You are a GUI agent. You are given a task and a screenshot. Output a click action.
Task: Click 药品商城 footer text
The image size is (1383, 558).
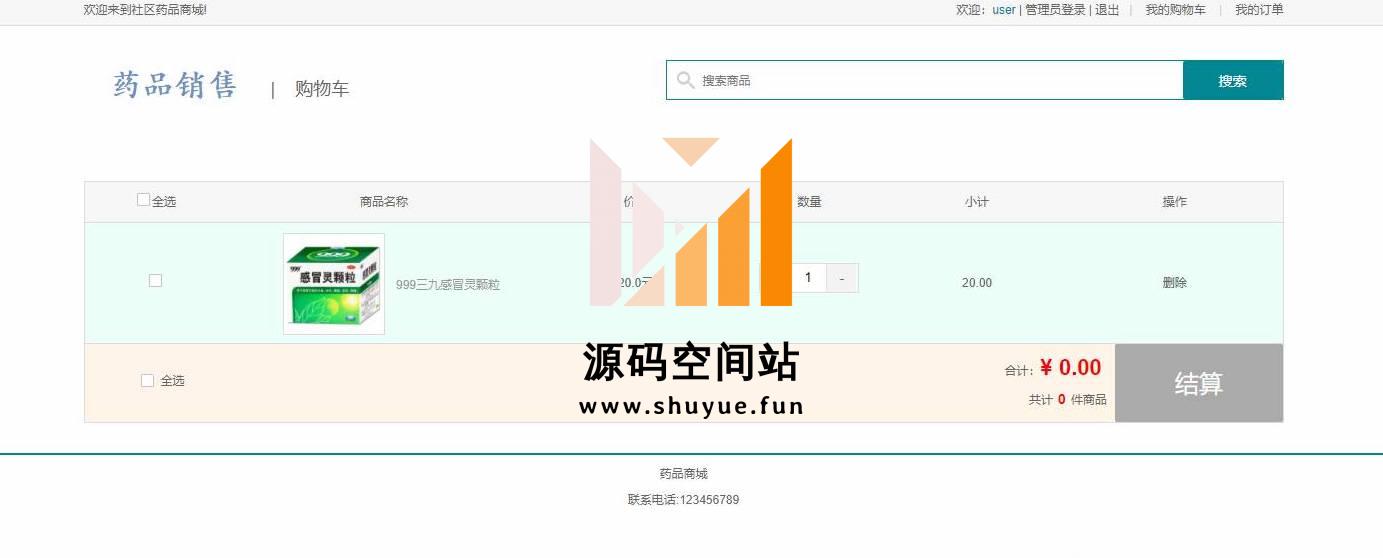click(683, 474)
